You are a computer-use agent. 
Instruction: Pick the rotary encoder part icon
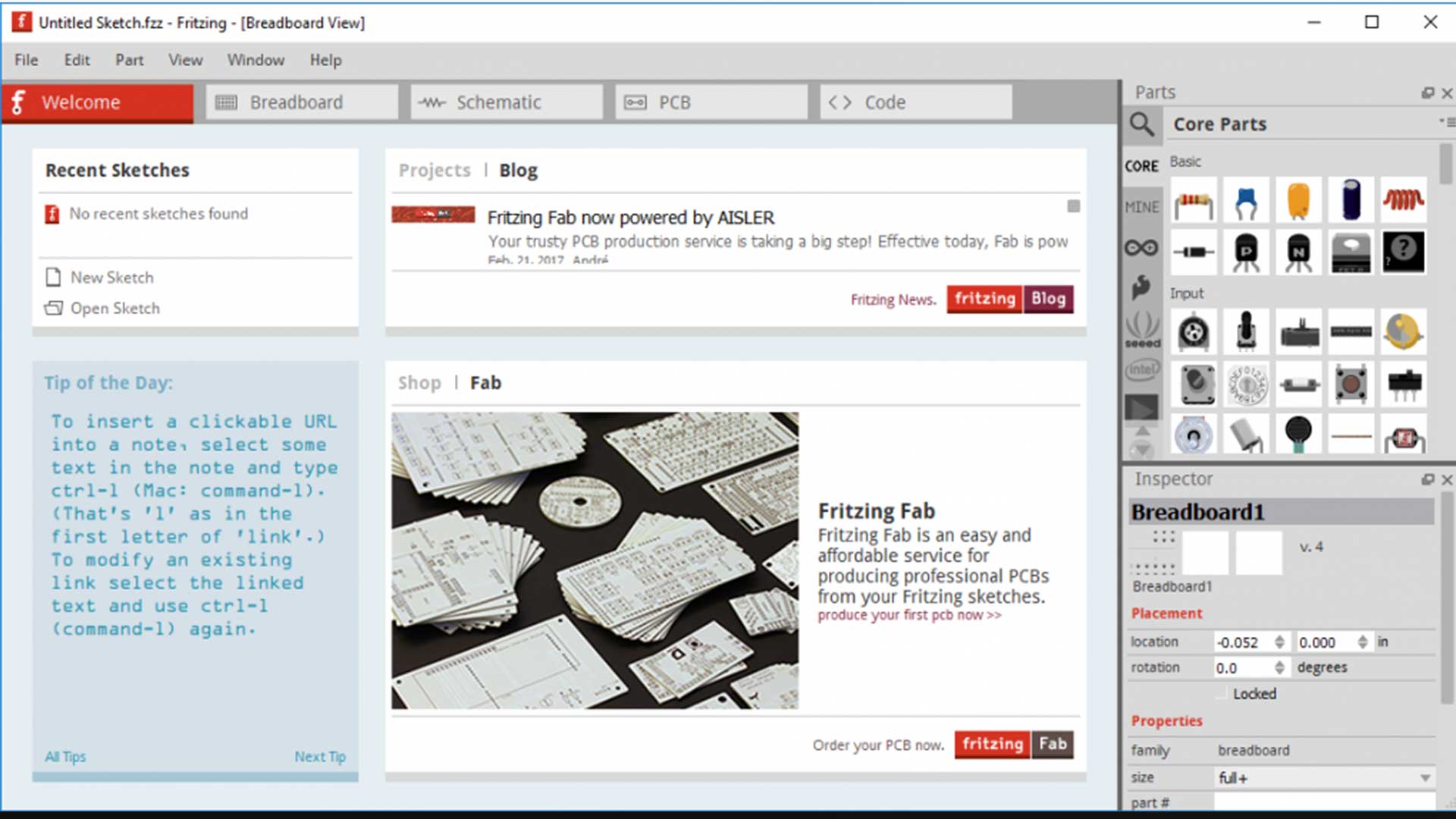1194,384
